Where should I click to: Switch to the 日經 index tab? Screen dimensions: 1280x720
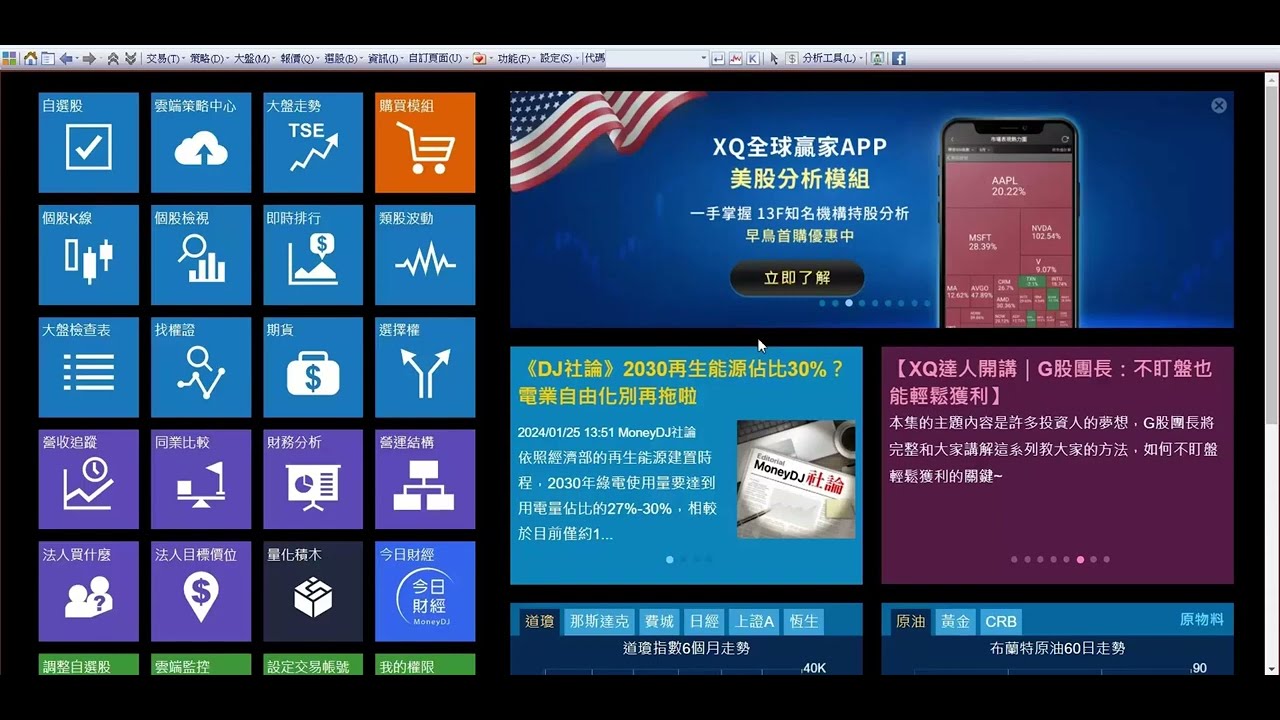pyautogui.click(x=704, y=621)
